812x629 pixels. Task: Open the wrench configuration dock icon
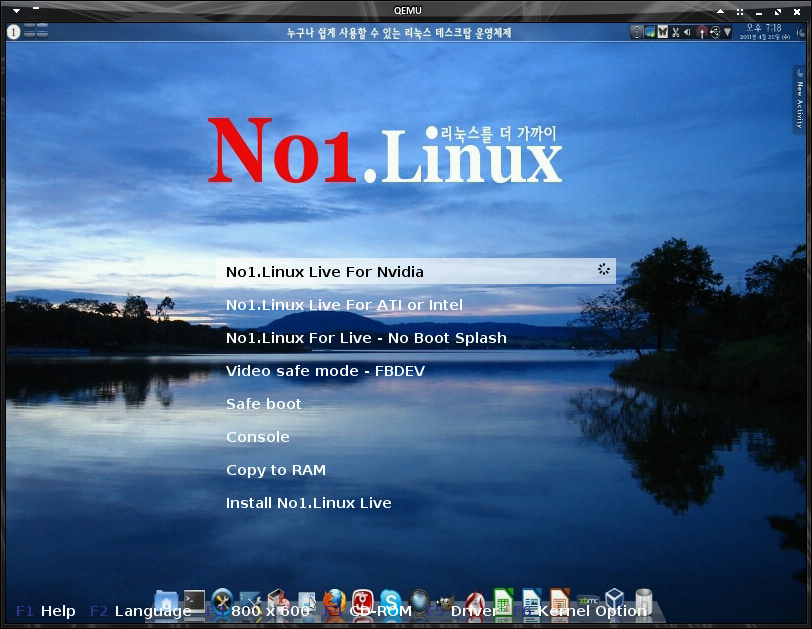[251, 603]
